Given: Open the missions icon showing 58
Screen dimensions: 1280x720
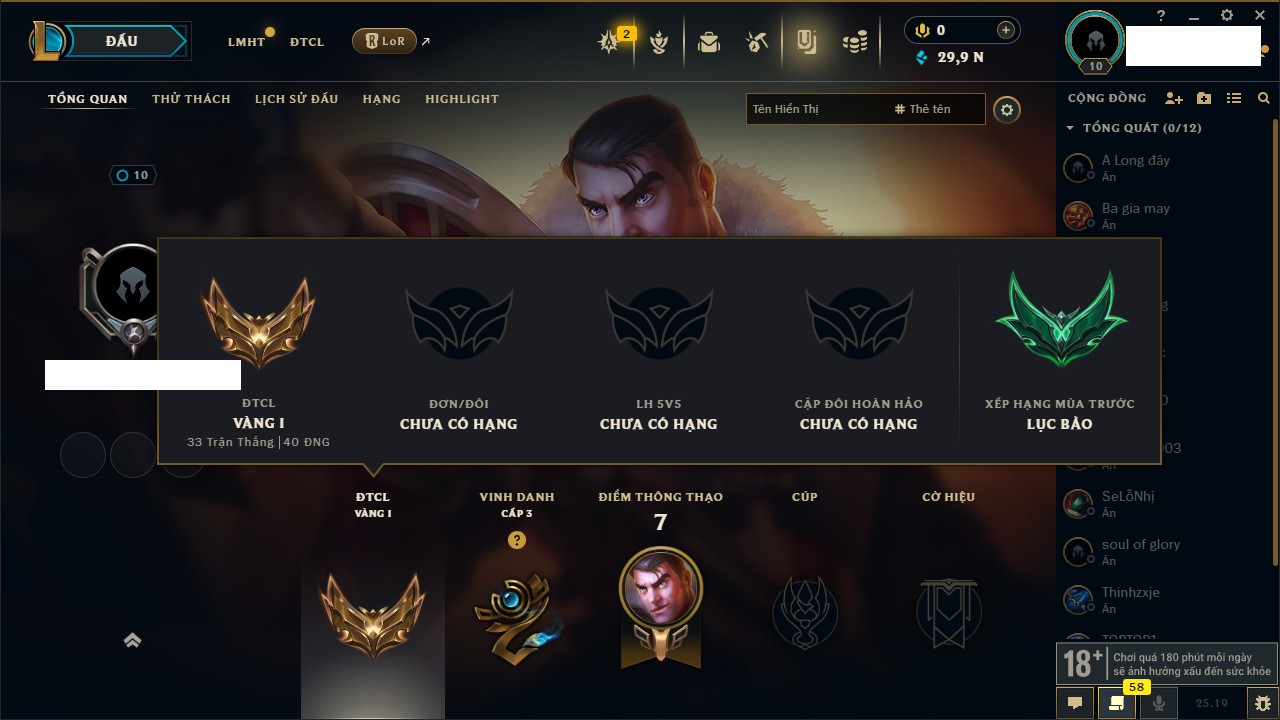Looking at the screenshot, I should pyautogui.click(x=1116, y=703).
